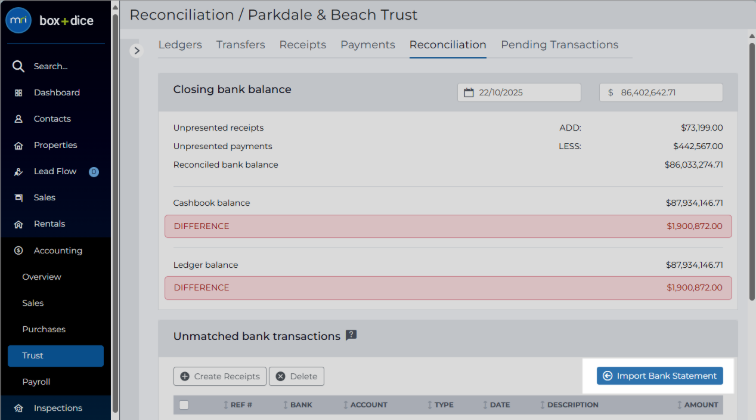
Task: Click the closing bank balance amount field
Action: [x=661, y=93]
